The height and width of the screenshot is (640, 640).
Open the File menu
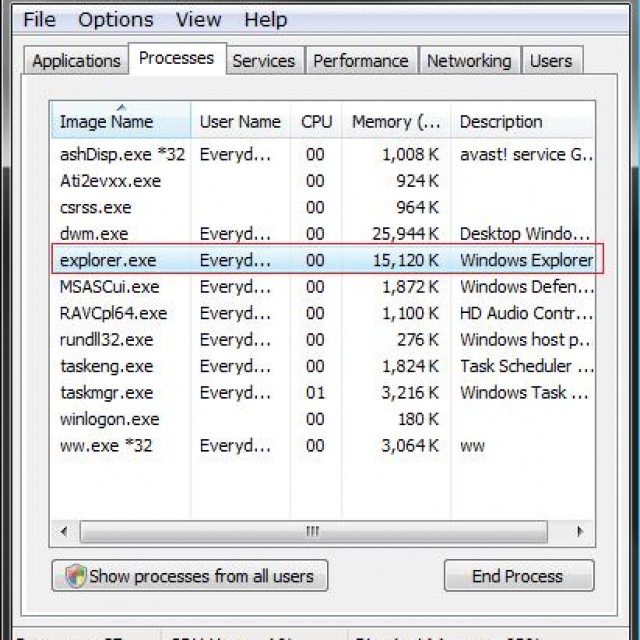[x=39, y=20]
